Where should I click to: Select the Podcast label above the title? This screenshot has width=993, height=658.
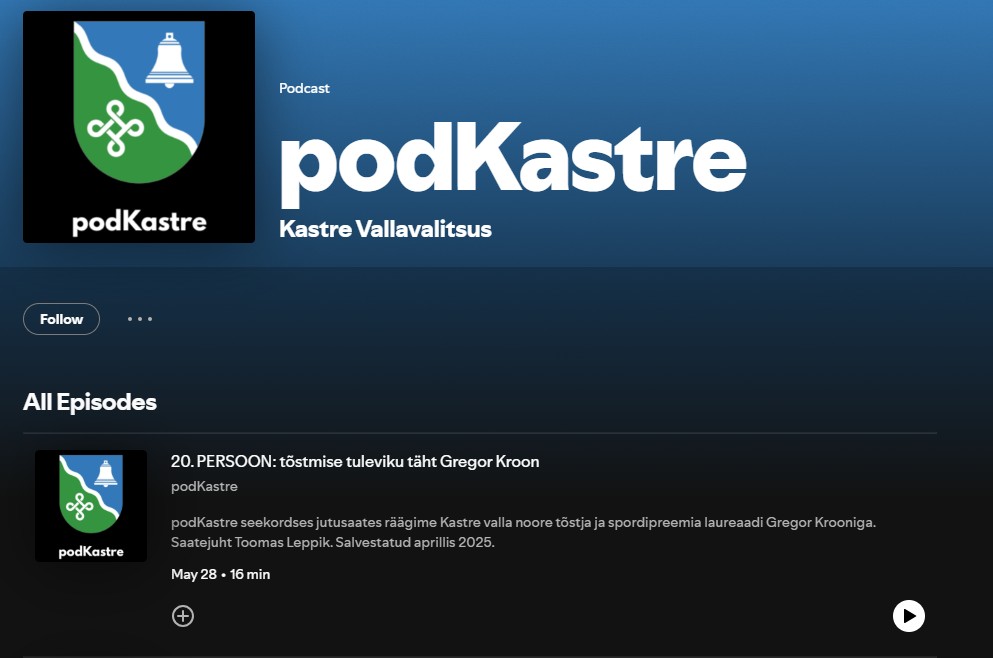coord(305,88)
